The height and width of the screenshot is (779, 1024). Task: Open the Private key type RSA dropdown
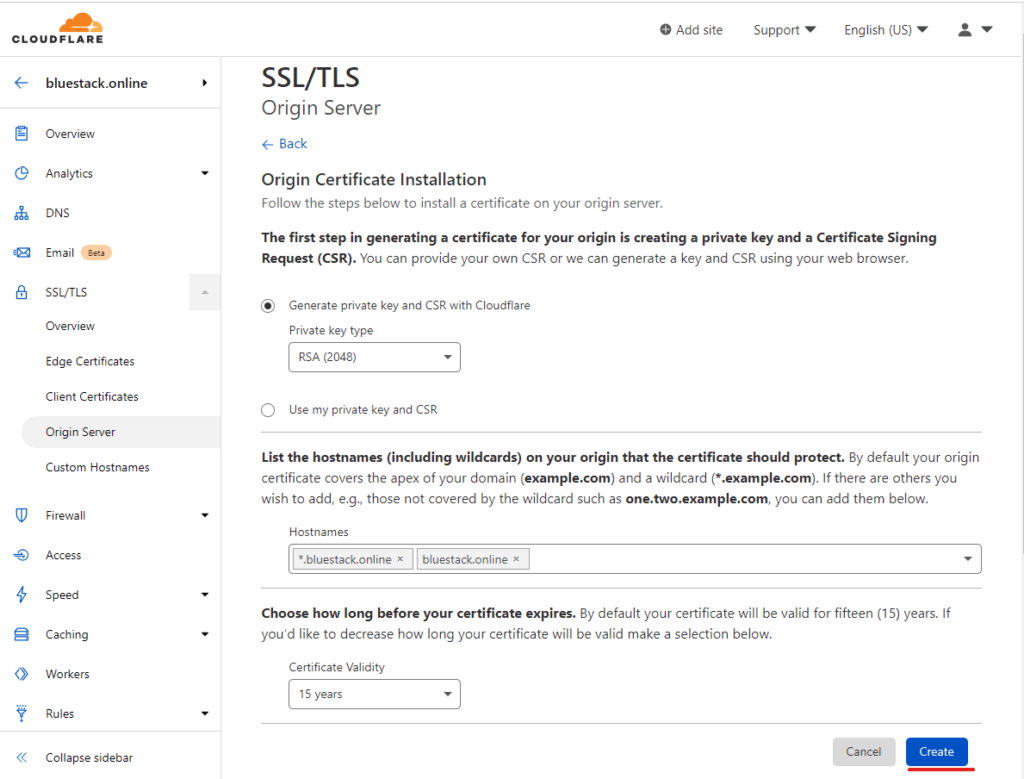click(374, 357)
